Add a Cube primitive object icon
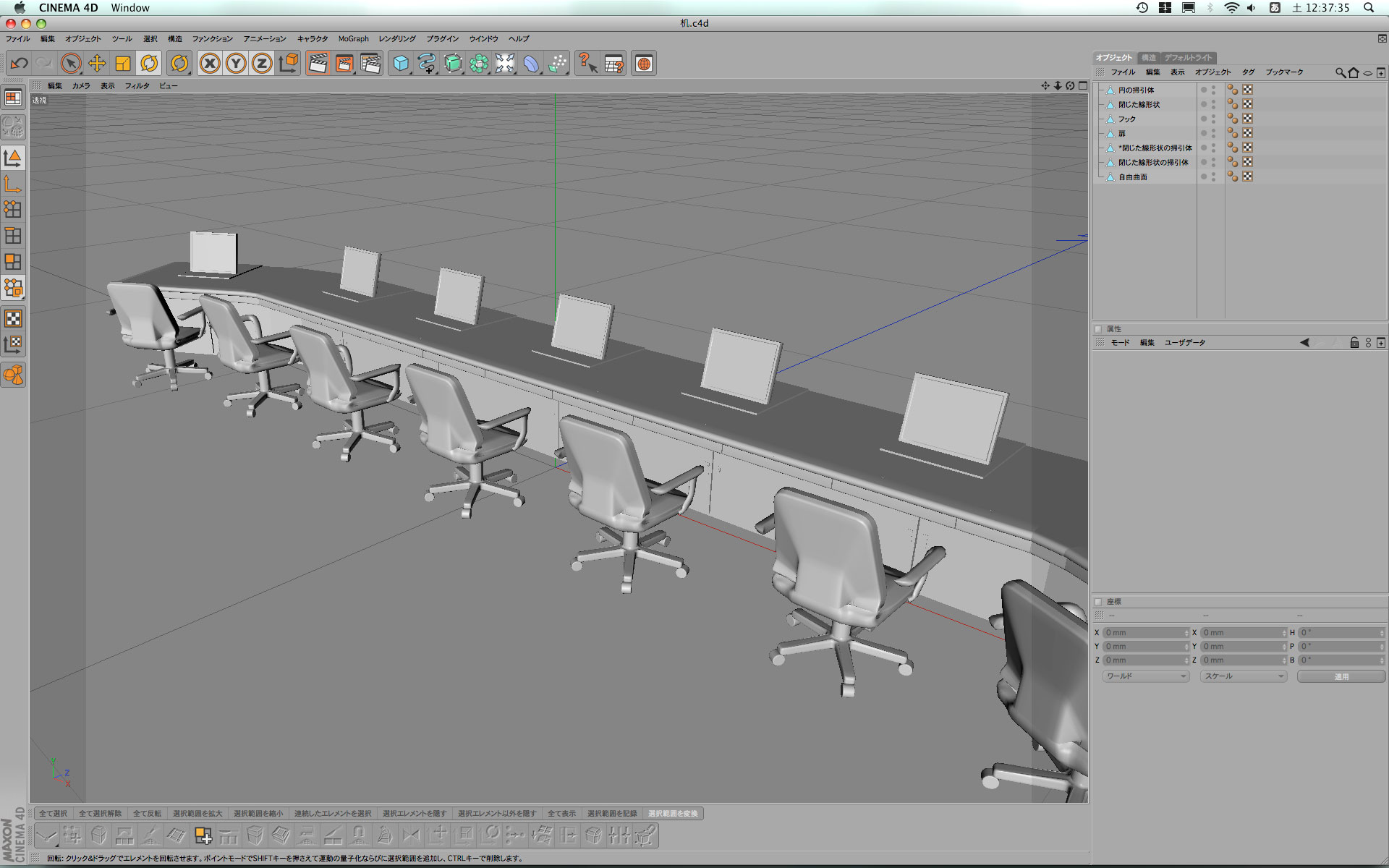This screenshot has height=868, width=1389. (x=400, y=64)
